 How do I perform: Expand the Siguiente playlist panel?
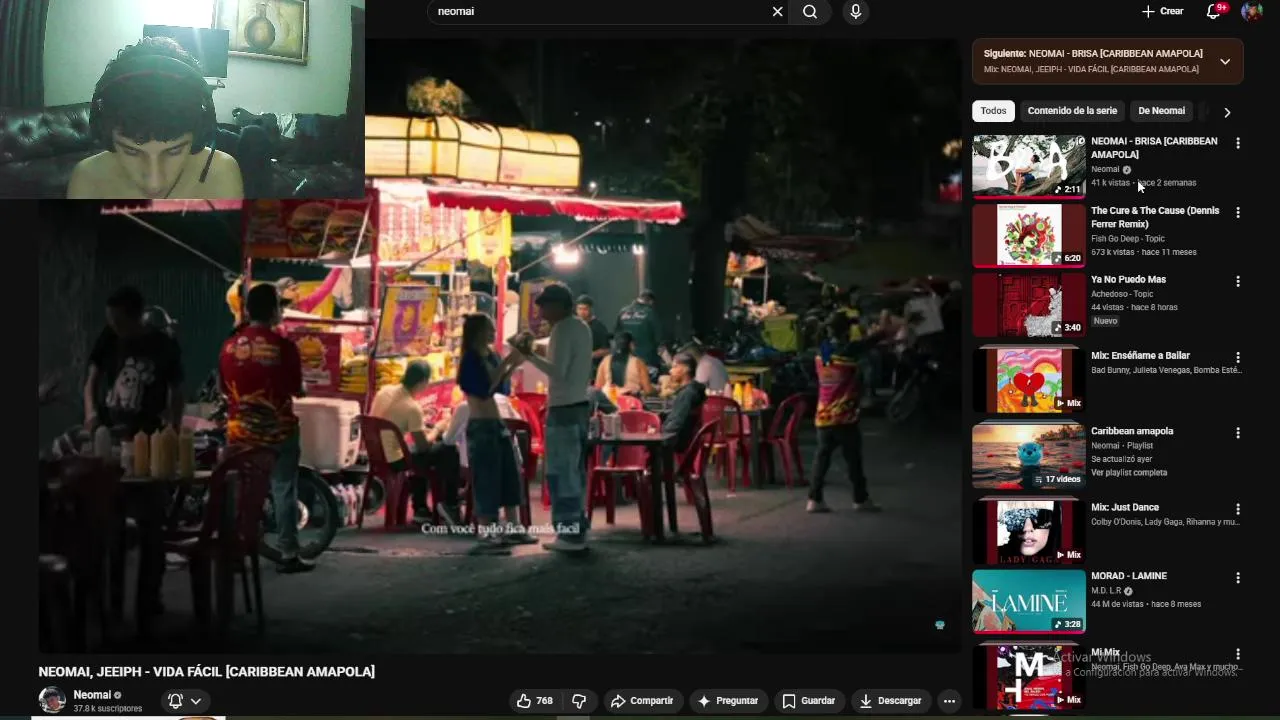1225,61
